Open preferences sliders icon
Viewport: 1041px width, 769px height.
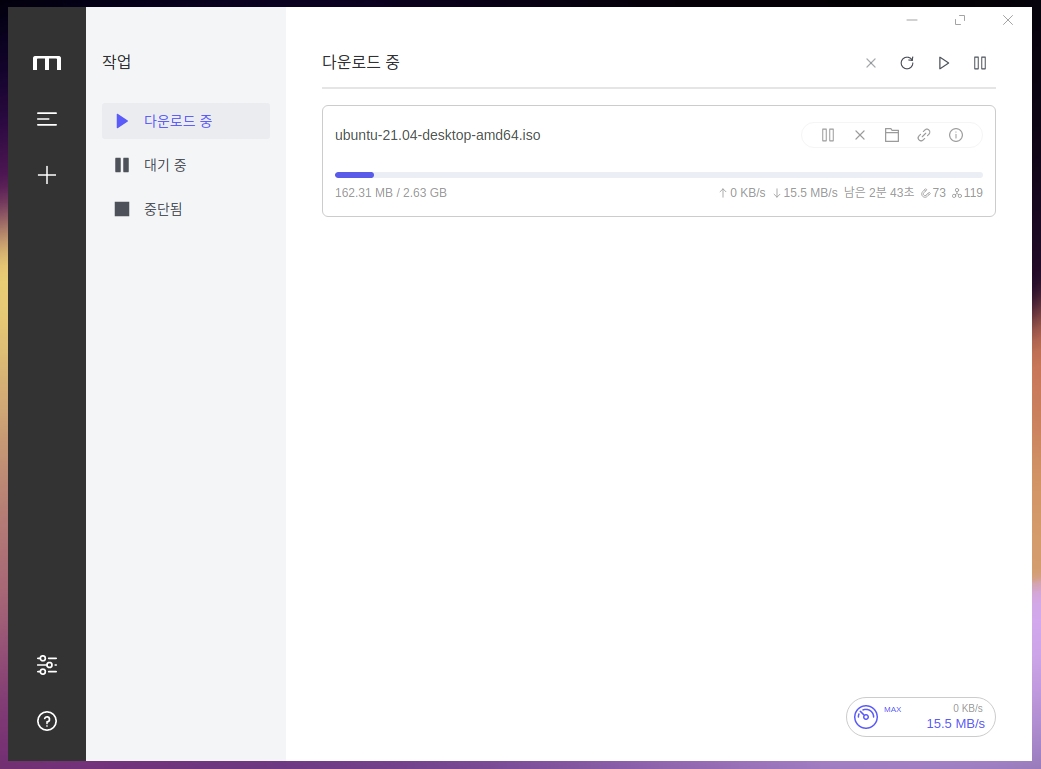(x=46, y=664)
